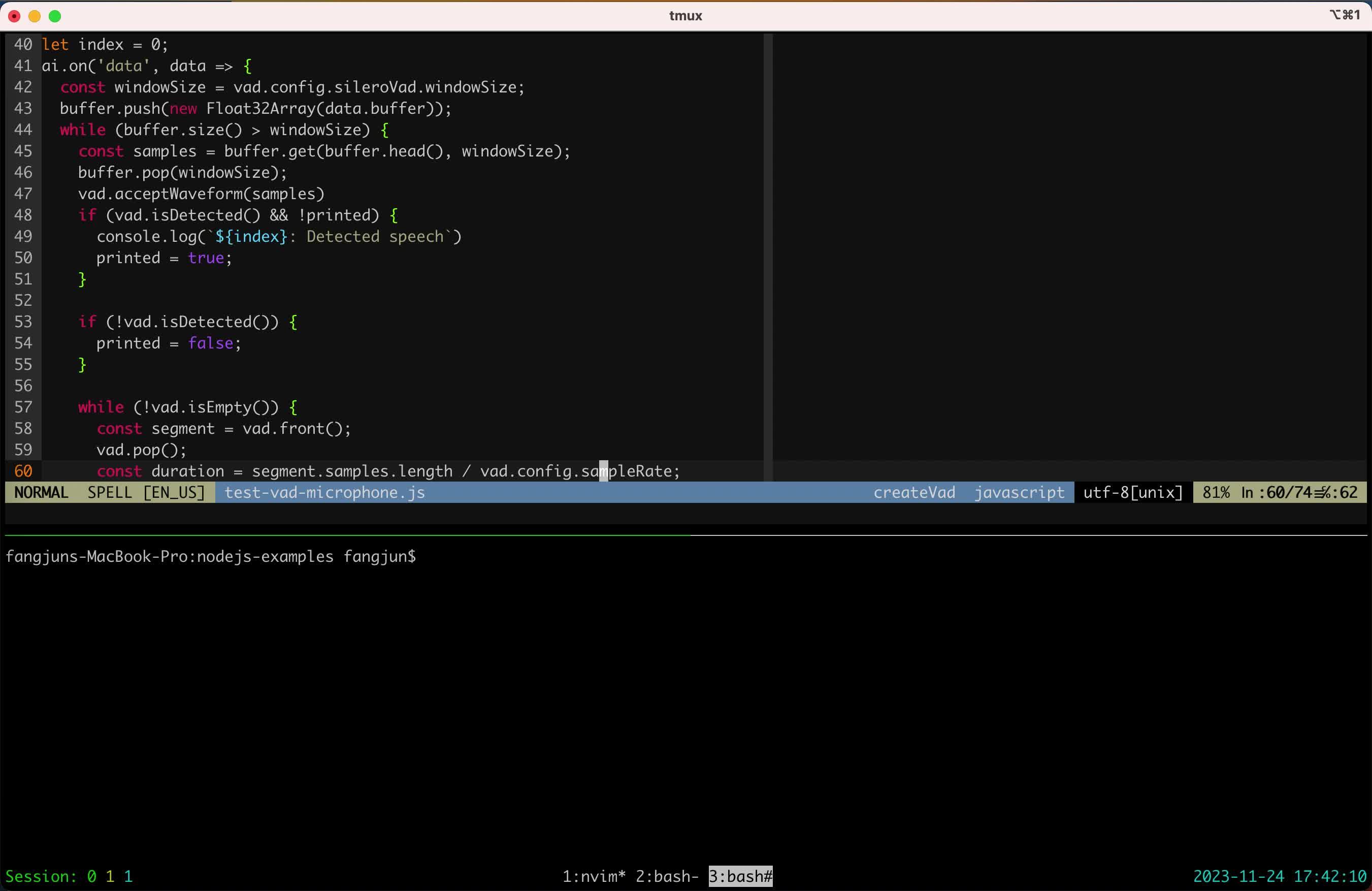Click the SPELL [EN_US] statusline indicator

(x=146, y=493)
